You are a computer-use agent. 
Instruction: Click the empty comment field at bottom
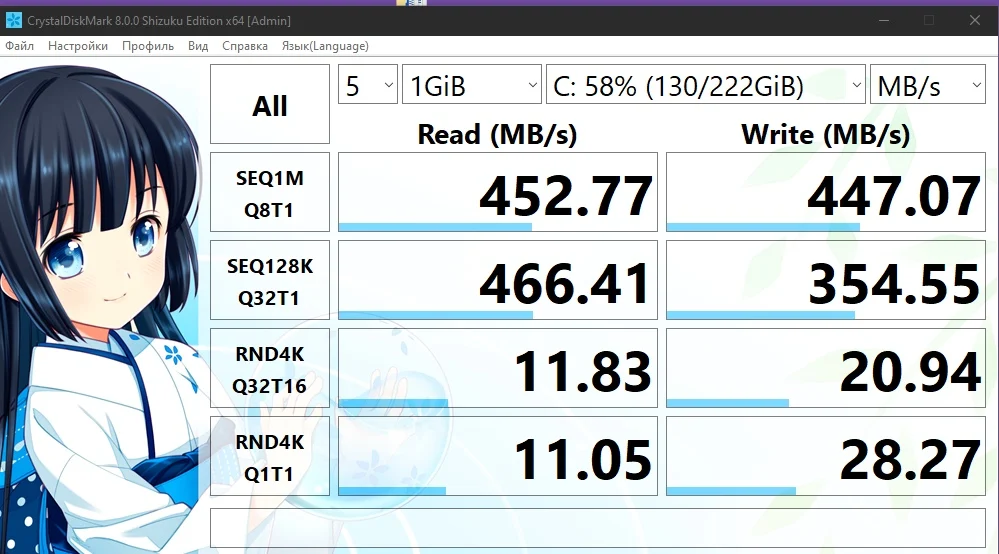(598, 528)
